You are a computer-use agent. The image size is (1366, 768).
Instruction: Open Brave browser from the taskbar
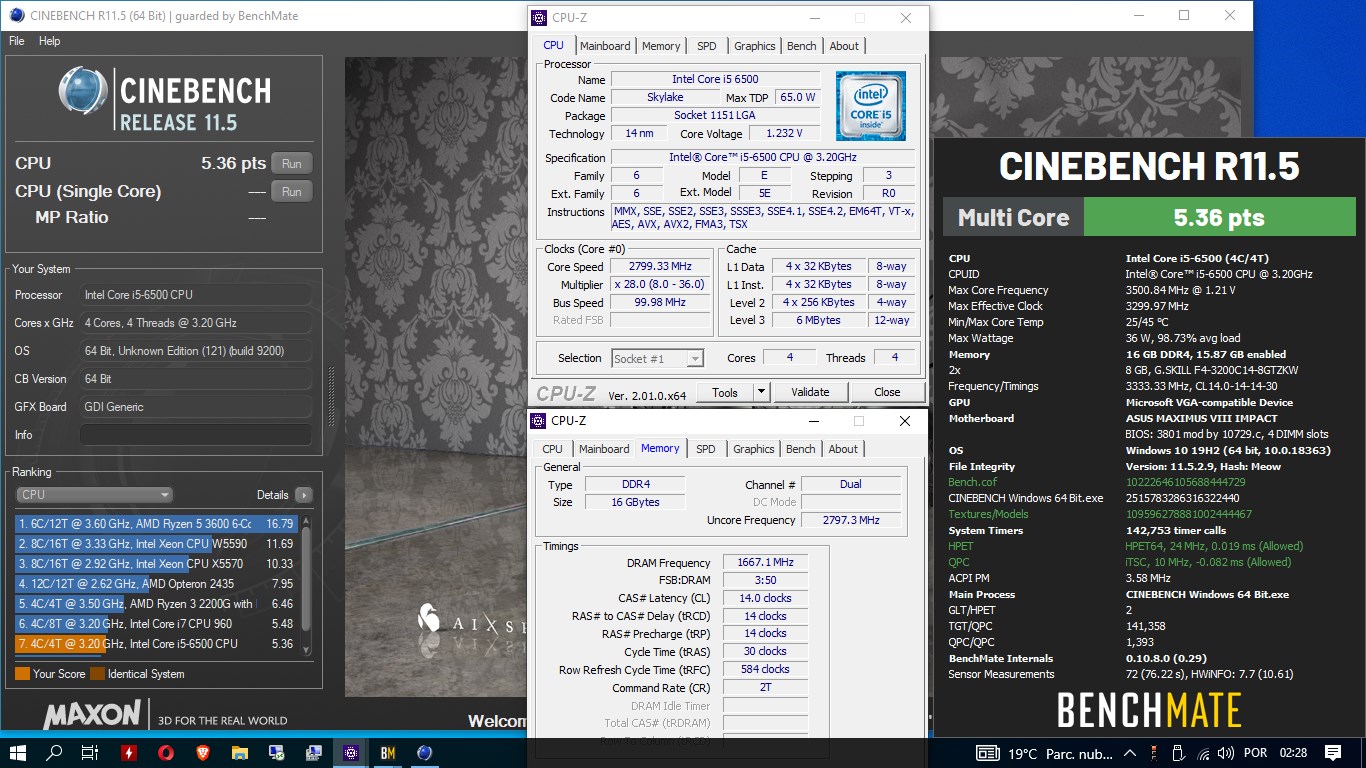pos(202,753)
